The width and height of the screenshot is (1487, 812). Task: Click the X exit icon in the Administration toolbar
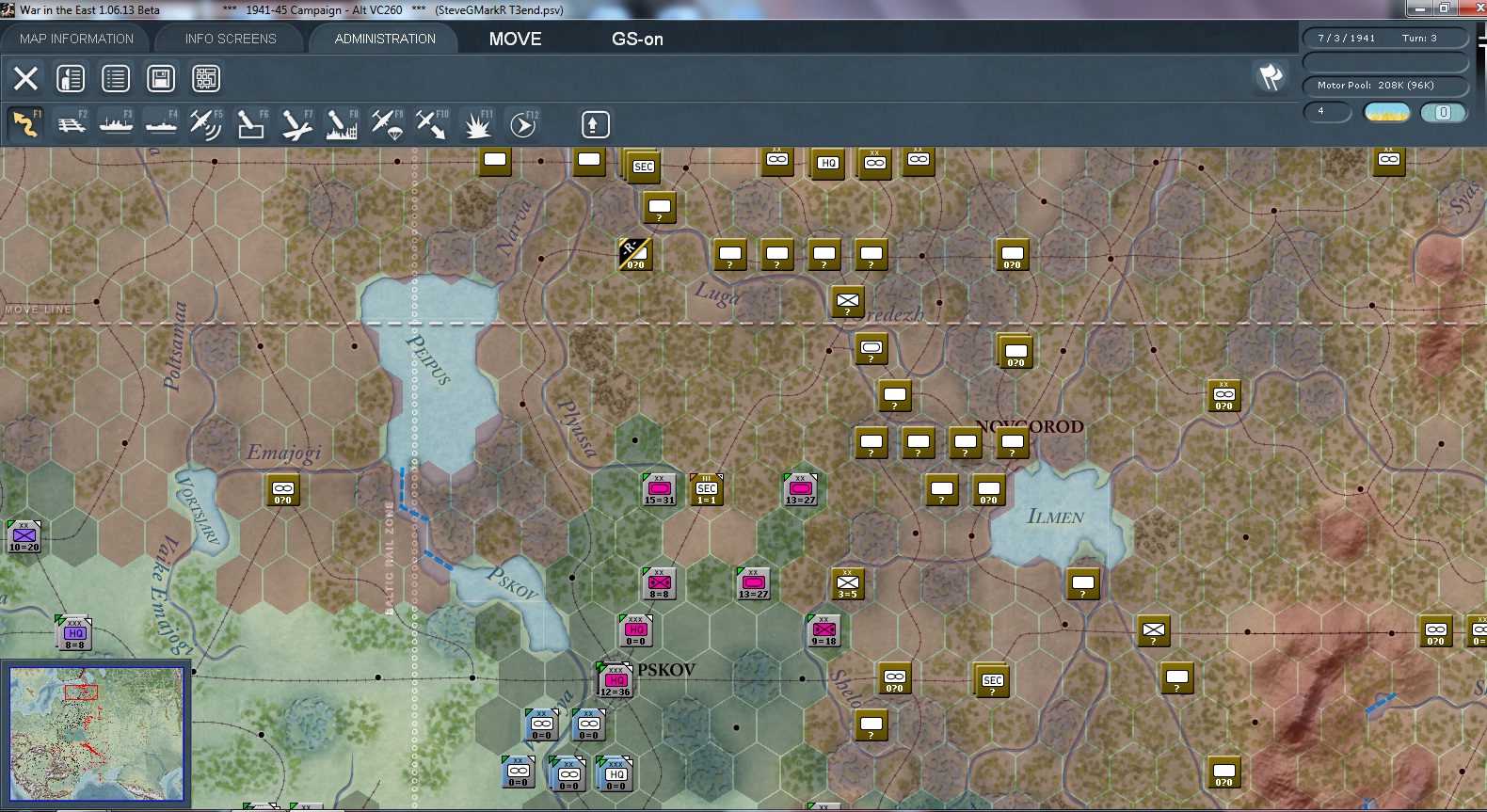(25, 78)
